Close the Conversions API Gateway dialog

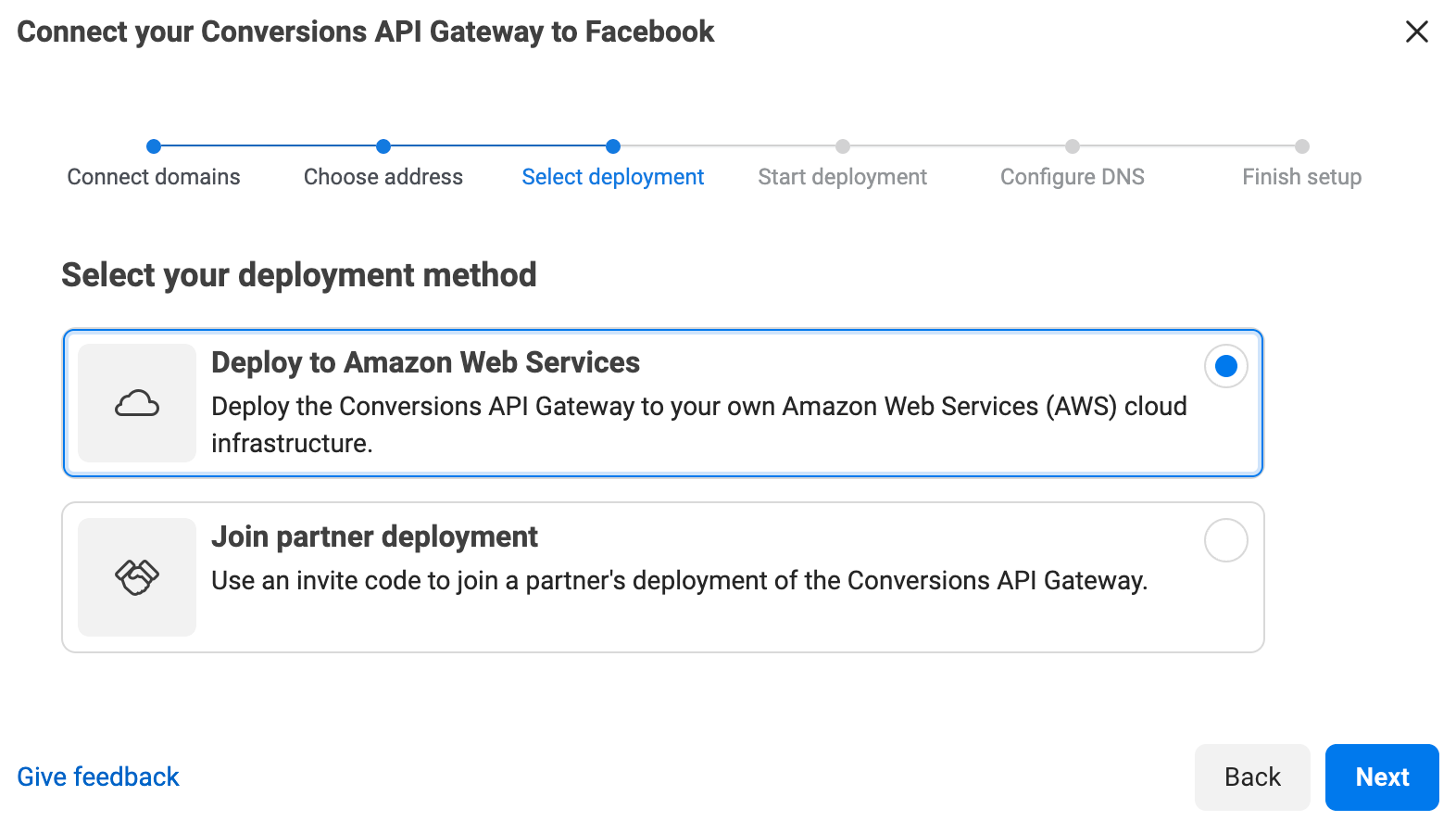[1416, 32]
